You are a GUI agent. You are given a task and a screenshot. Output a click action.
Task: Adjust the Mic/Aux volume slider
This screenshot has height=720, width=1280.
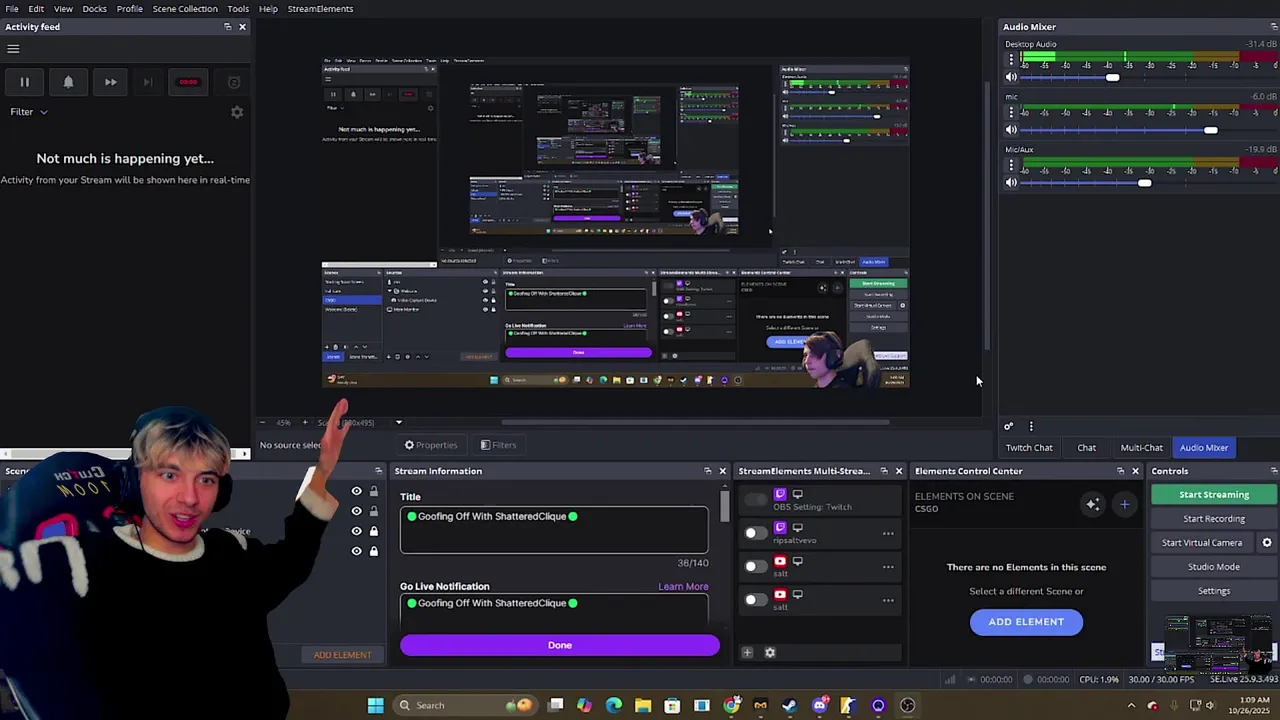(x=1144, y=182)
